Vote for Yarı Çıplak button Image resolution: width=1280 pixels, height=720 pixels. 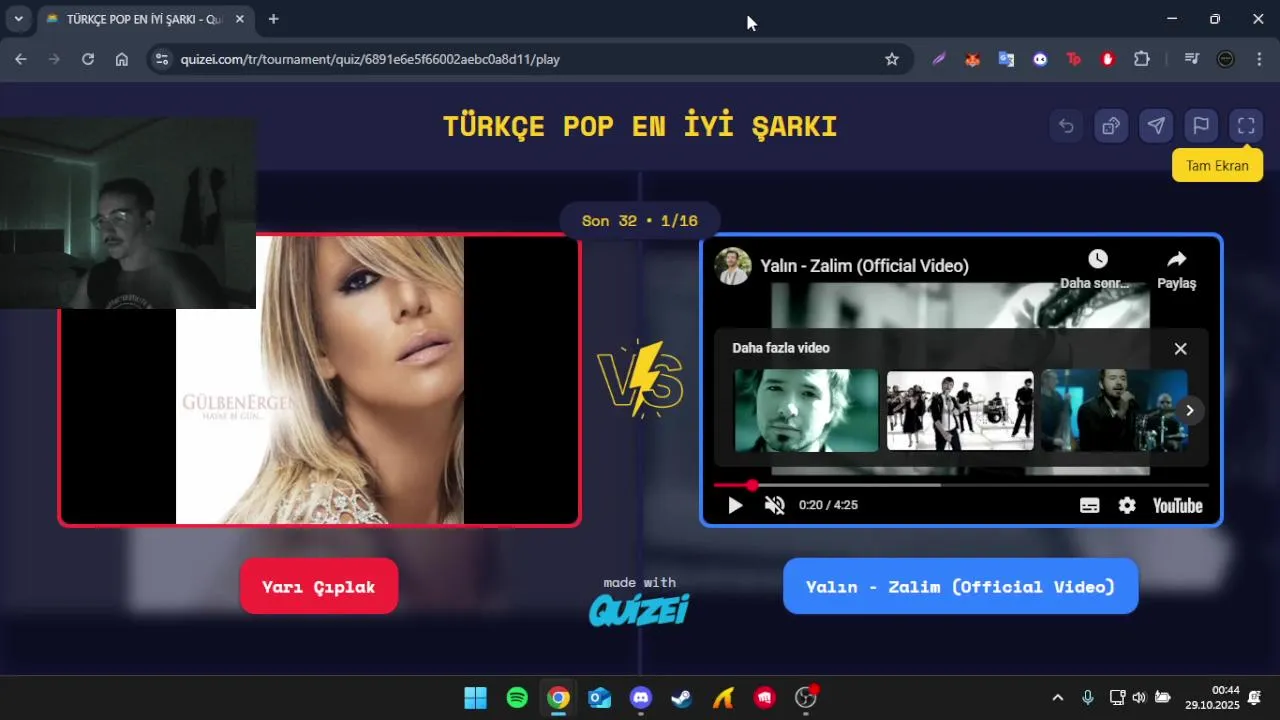pos(319,586)
